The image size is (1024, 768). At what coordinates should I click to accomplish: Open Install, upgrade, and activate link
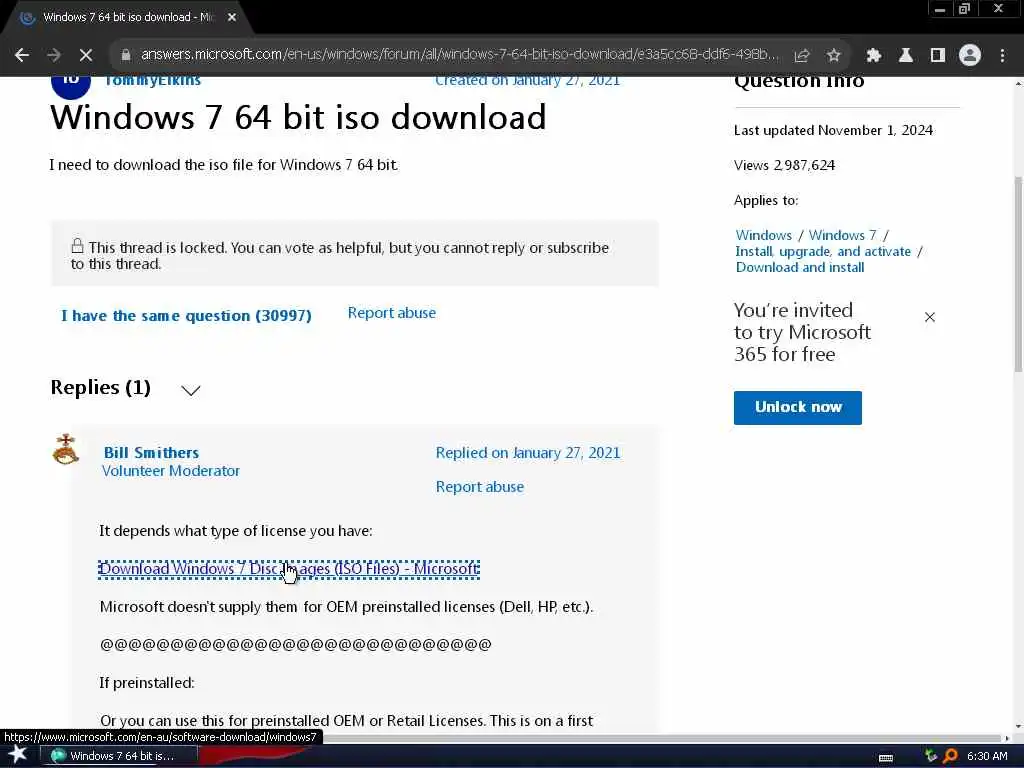pyautogui.click(x=823, y=251)
